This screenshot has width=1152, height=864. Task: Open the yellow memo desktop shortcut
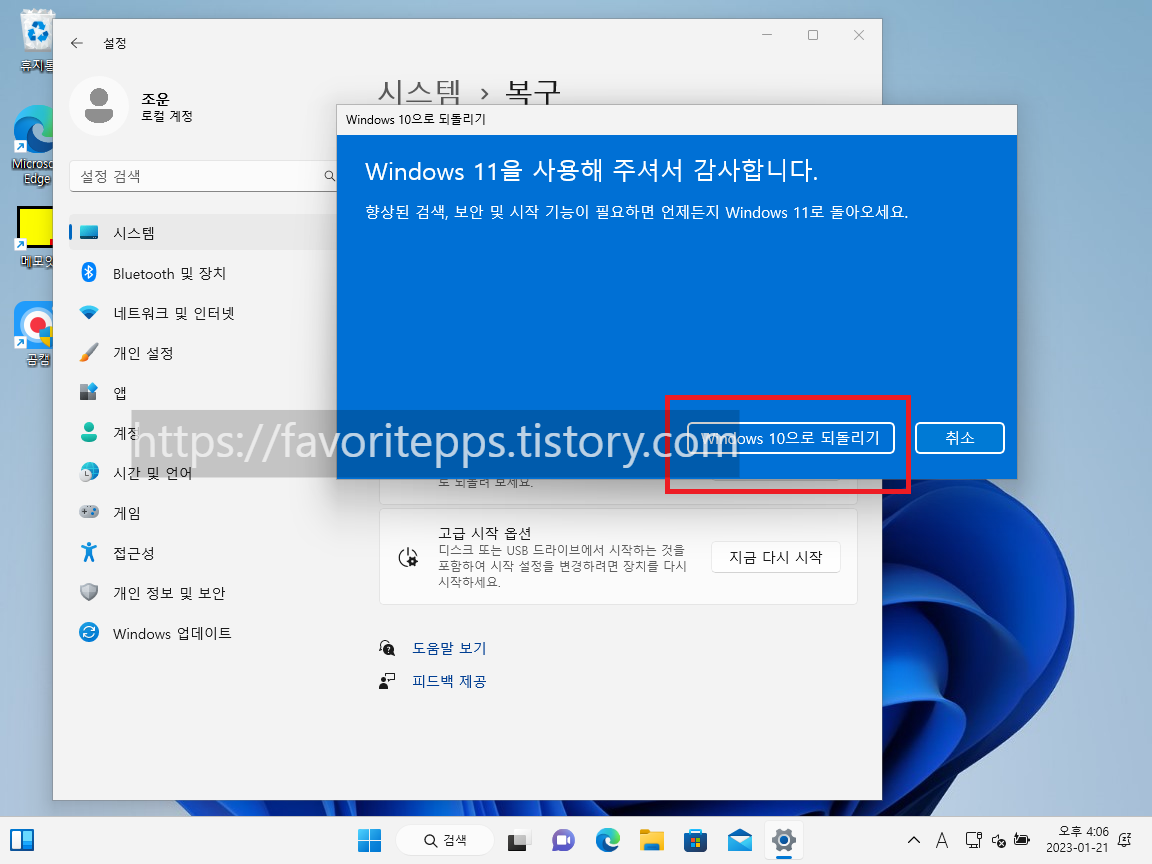(x=34, y=237)
